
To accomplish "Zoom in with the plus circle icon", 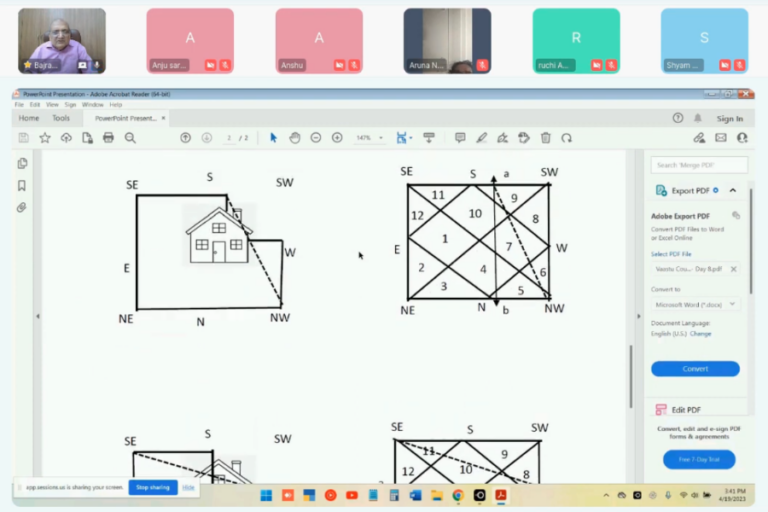I will (337, 138).
